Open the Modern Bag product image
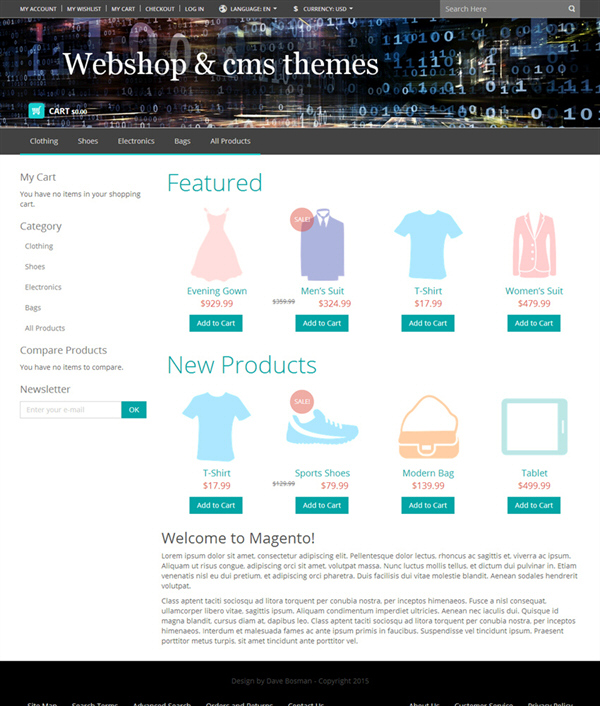Image resolution: width=600 pixels, height=706 pixels. (x=429, y=427)
